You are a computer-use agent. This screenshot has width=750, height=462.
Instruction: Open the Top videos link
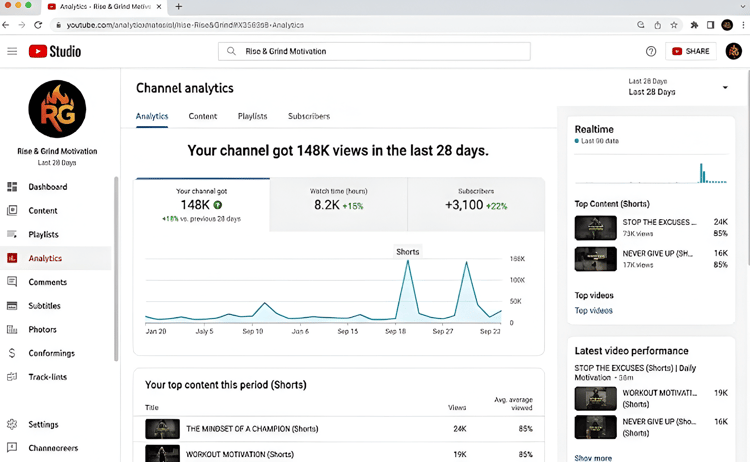point(594,310)
